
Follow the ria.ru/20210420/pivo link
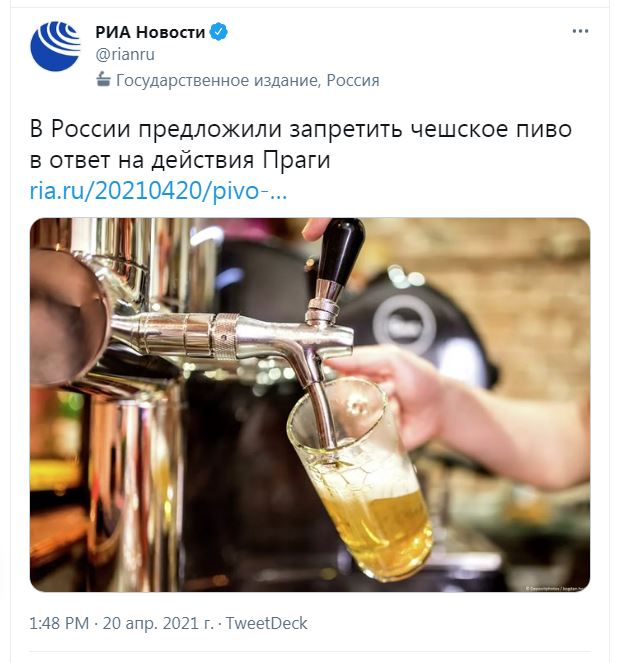pyautogui.click(x=158, y=191)
